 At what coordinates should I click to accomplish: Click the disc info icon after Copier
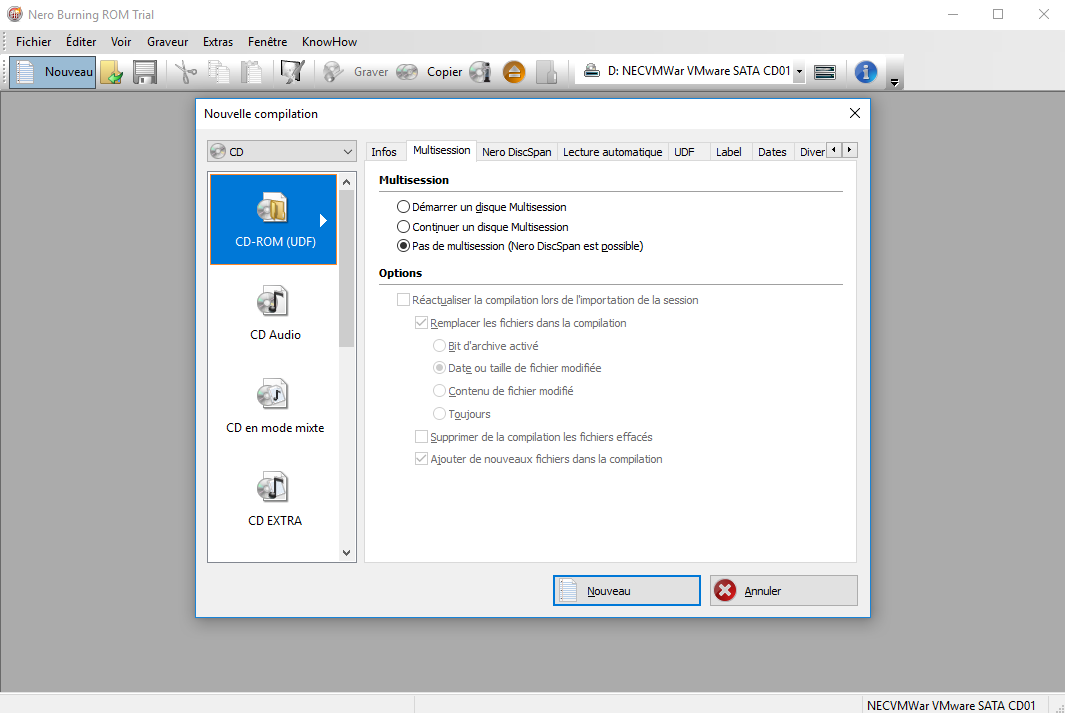click(480, 72)
